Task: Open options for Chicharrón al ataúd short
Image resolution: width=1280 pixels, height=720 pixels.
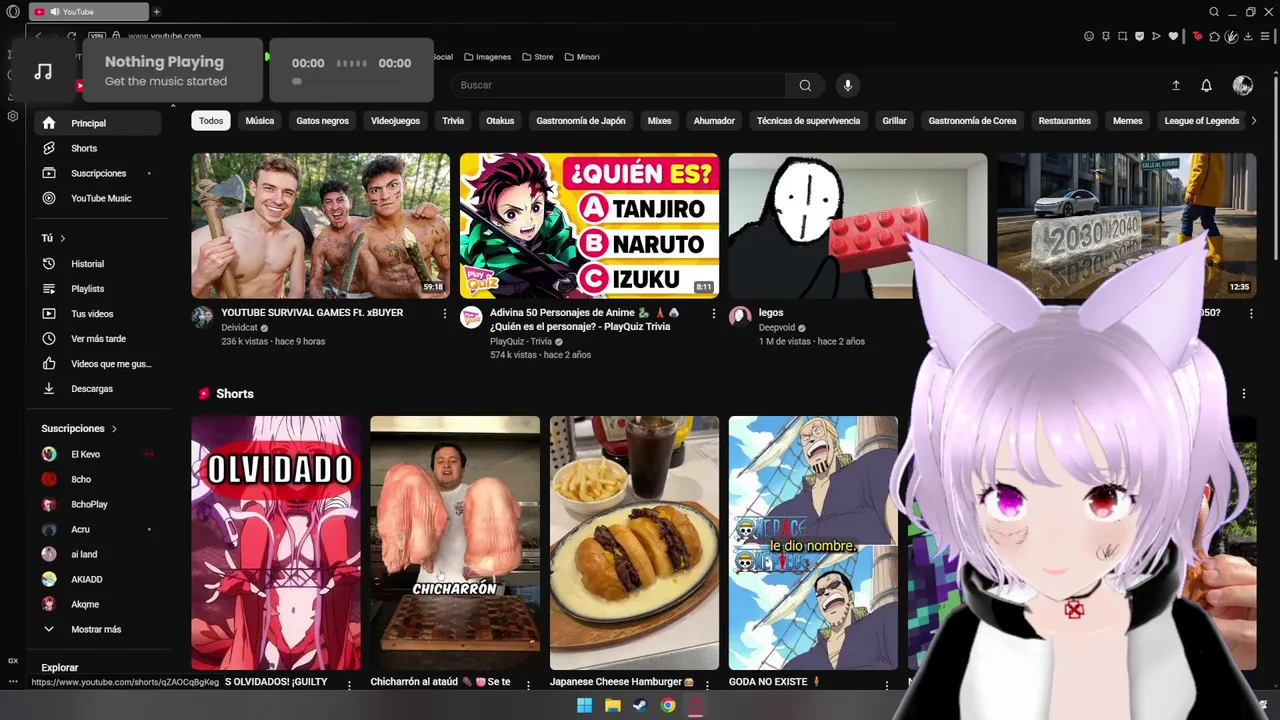Action: (x=528, y=685)
